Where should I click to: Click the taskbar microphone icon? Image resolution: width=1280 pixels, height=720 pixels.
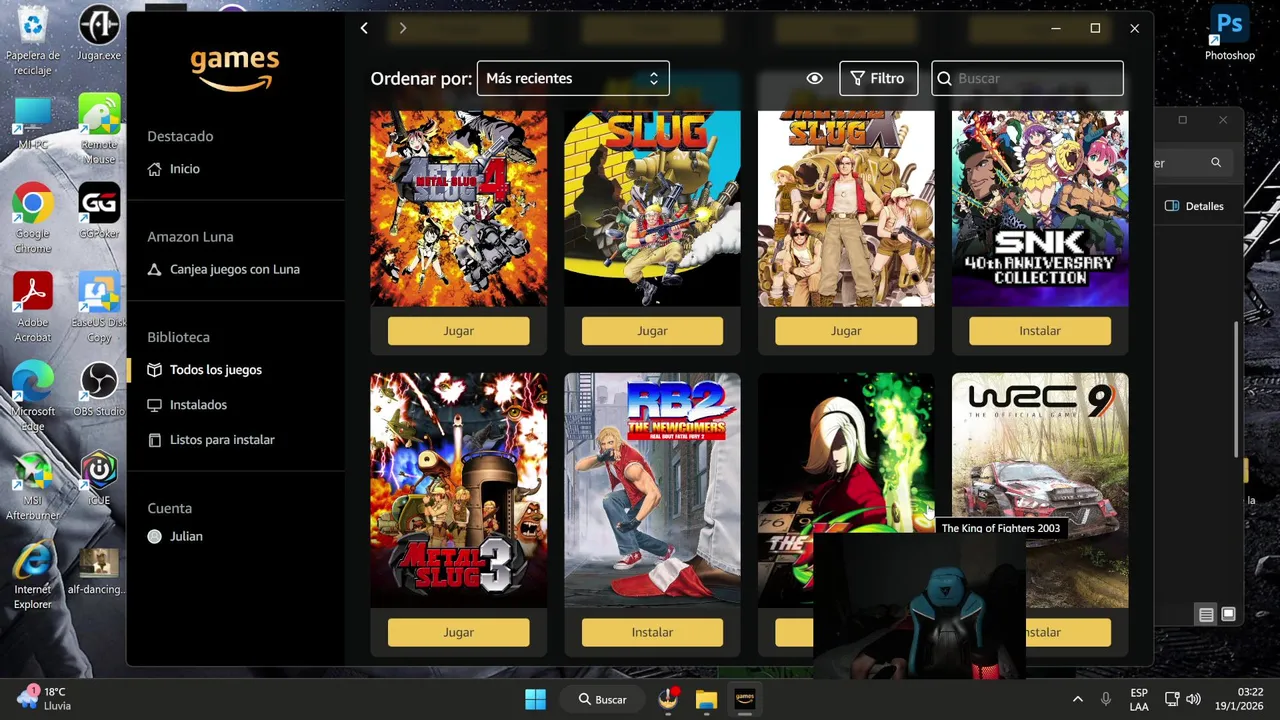pyautogui.click(x=1106, y=699)
